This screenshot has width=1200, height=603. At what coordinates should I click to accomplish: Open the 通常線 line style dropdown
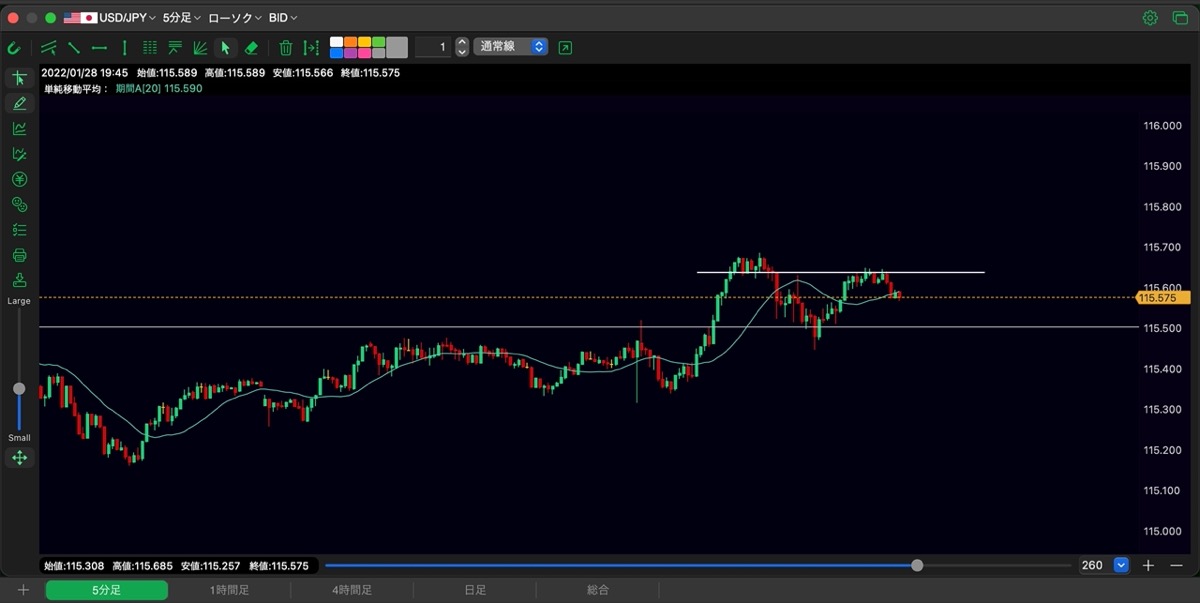tap(511, 47)
